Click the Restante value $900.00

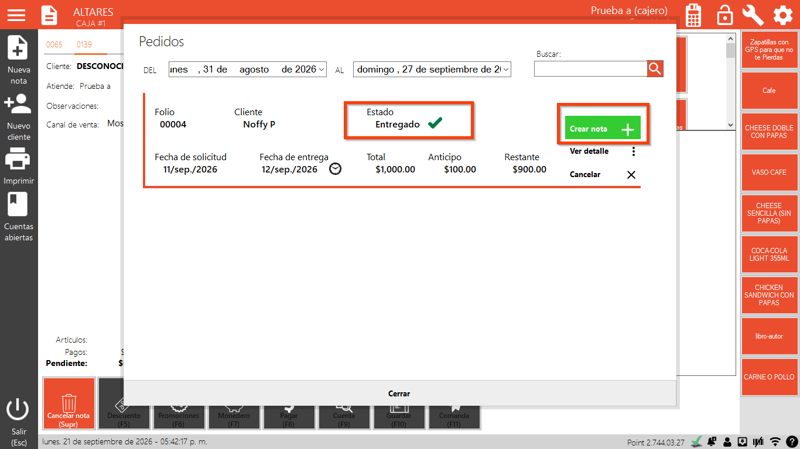coord(530,169)
